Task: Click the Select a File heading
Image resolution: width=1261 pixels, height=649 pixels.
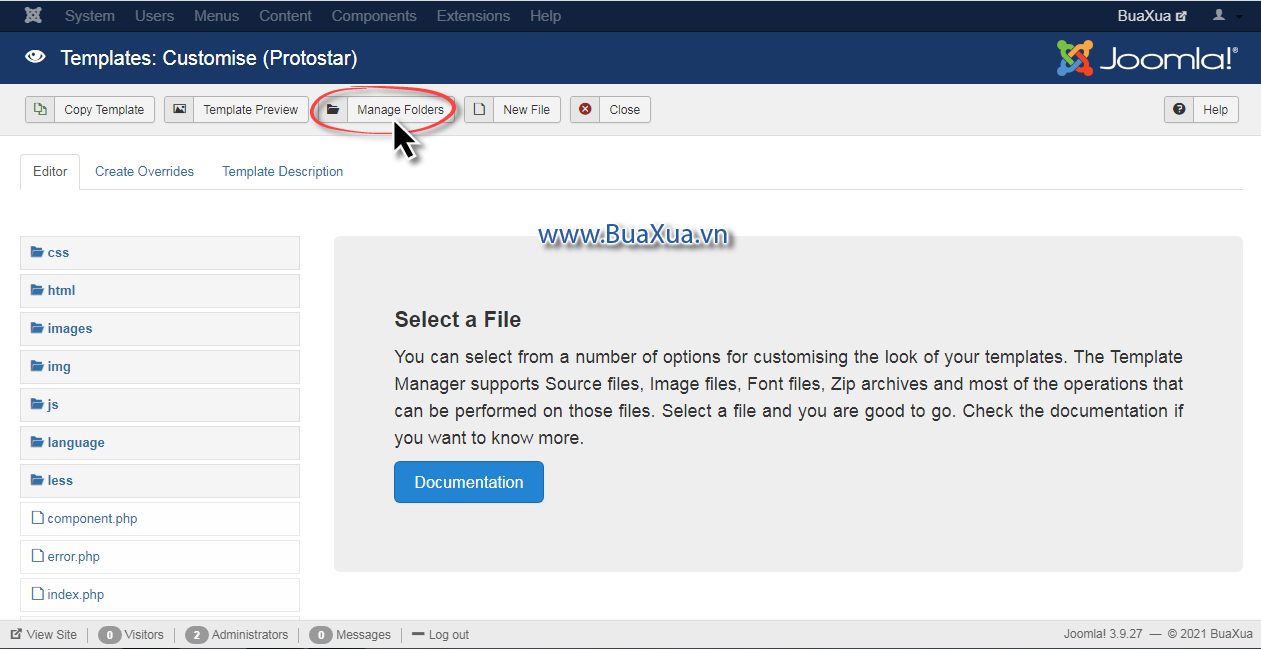Action: (458, 320)
